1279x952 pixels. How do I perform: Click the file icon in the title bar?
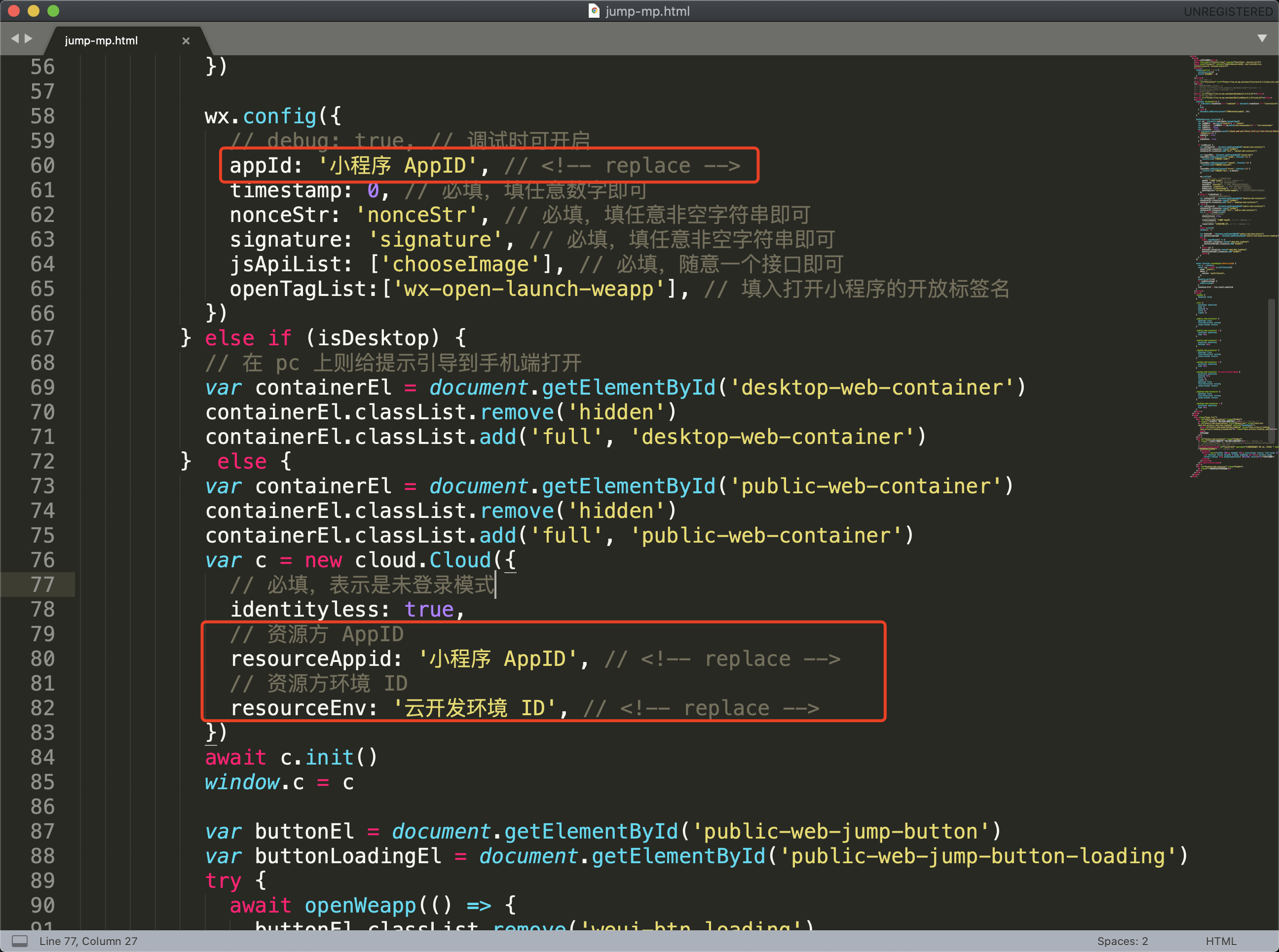593,11
